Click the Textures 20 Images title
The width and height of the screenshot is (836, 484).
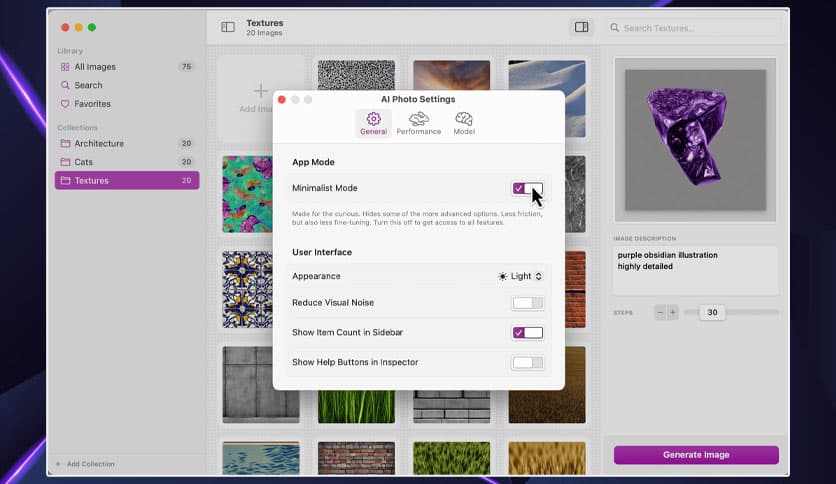(x=264, y=28)
